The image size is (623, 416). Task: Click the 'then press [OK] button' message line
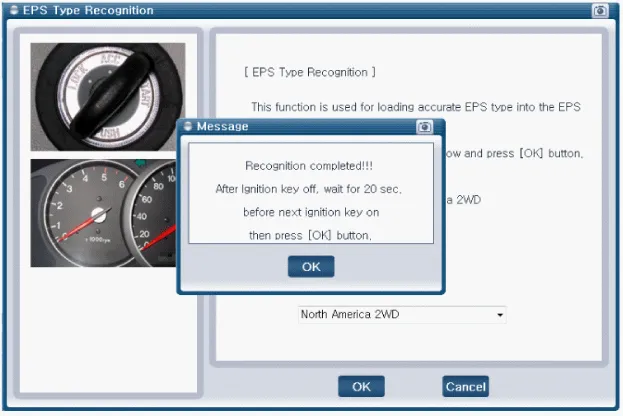(311, 235)
